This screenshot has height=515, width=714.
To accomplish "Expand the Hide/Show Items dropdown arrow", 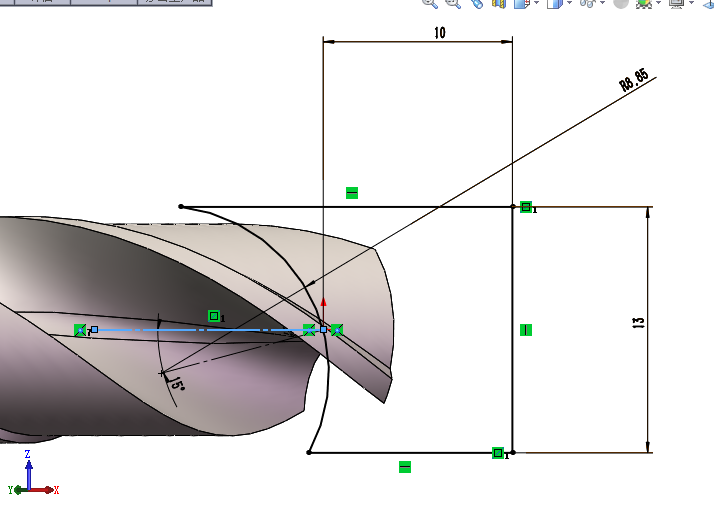I will point(603,4).
